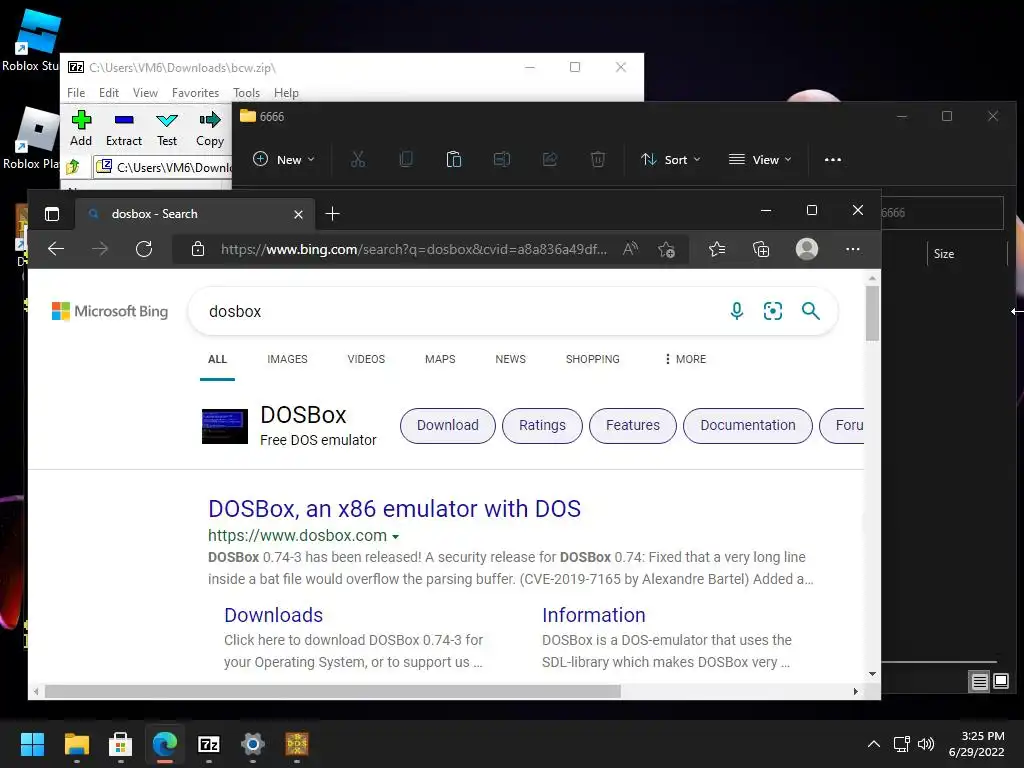Click Edge vertical scrollbar thumb
Image resolution: width=1024 pixels, height=768 pixels.
[x=872, y=313]
